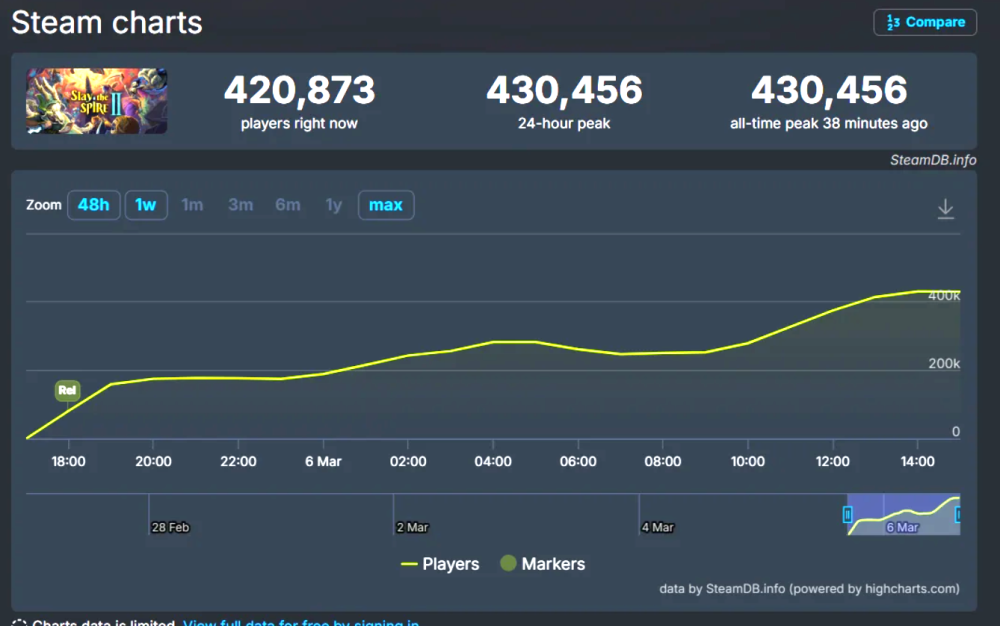The width and height of the screenshot is (1000, 626).
Task: Toggle the Markers series in legend
Action: point(542,564)
